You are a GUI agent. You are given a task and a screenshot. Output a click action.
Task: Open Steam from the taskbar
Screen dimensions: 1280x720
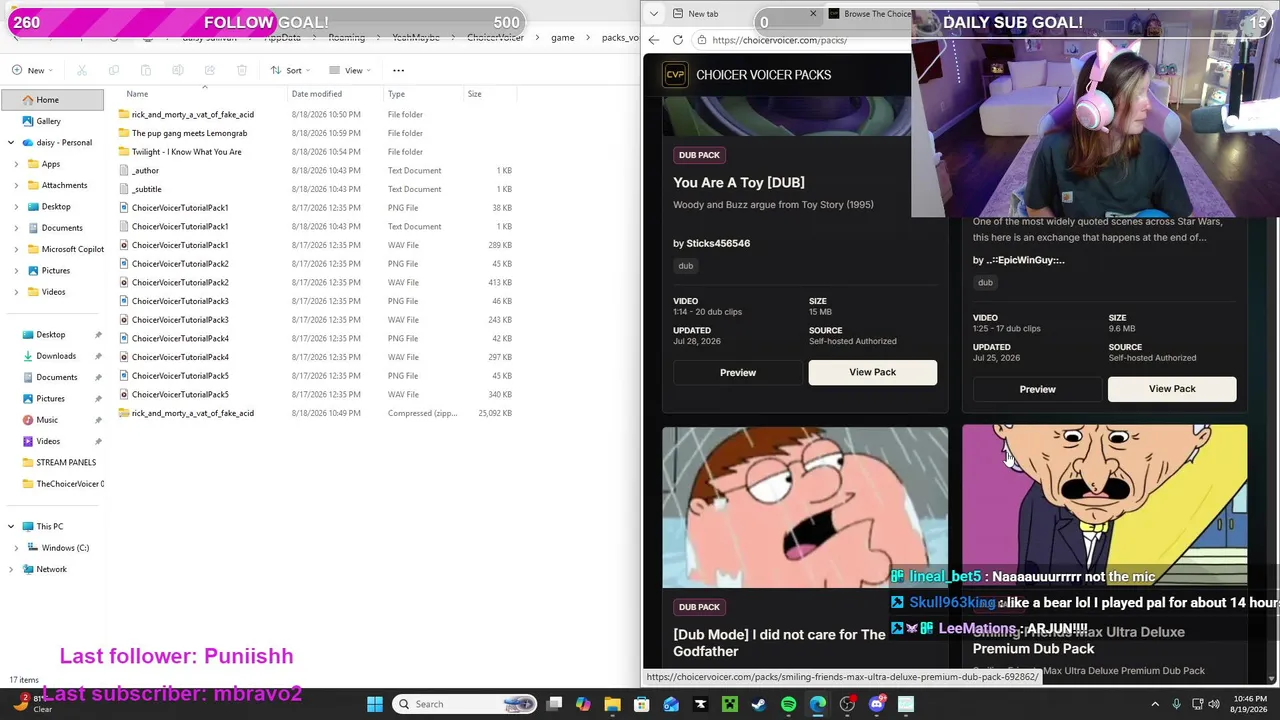[x=759, y=704]
